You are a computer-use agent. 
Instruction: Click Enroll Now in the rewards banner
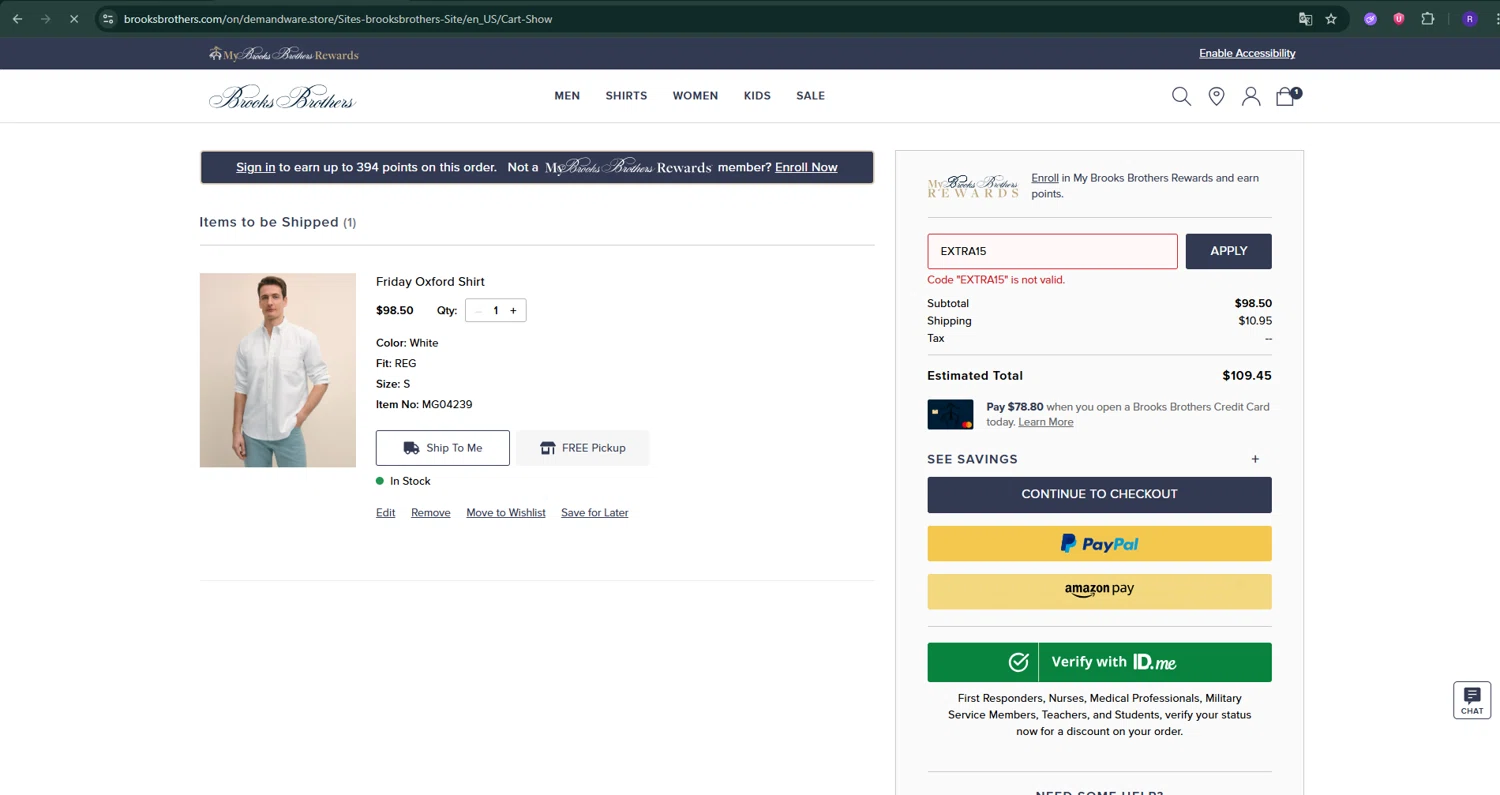click(806, 167)
